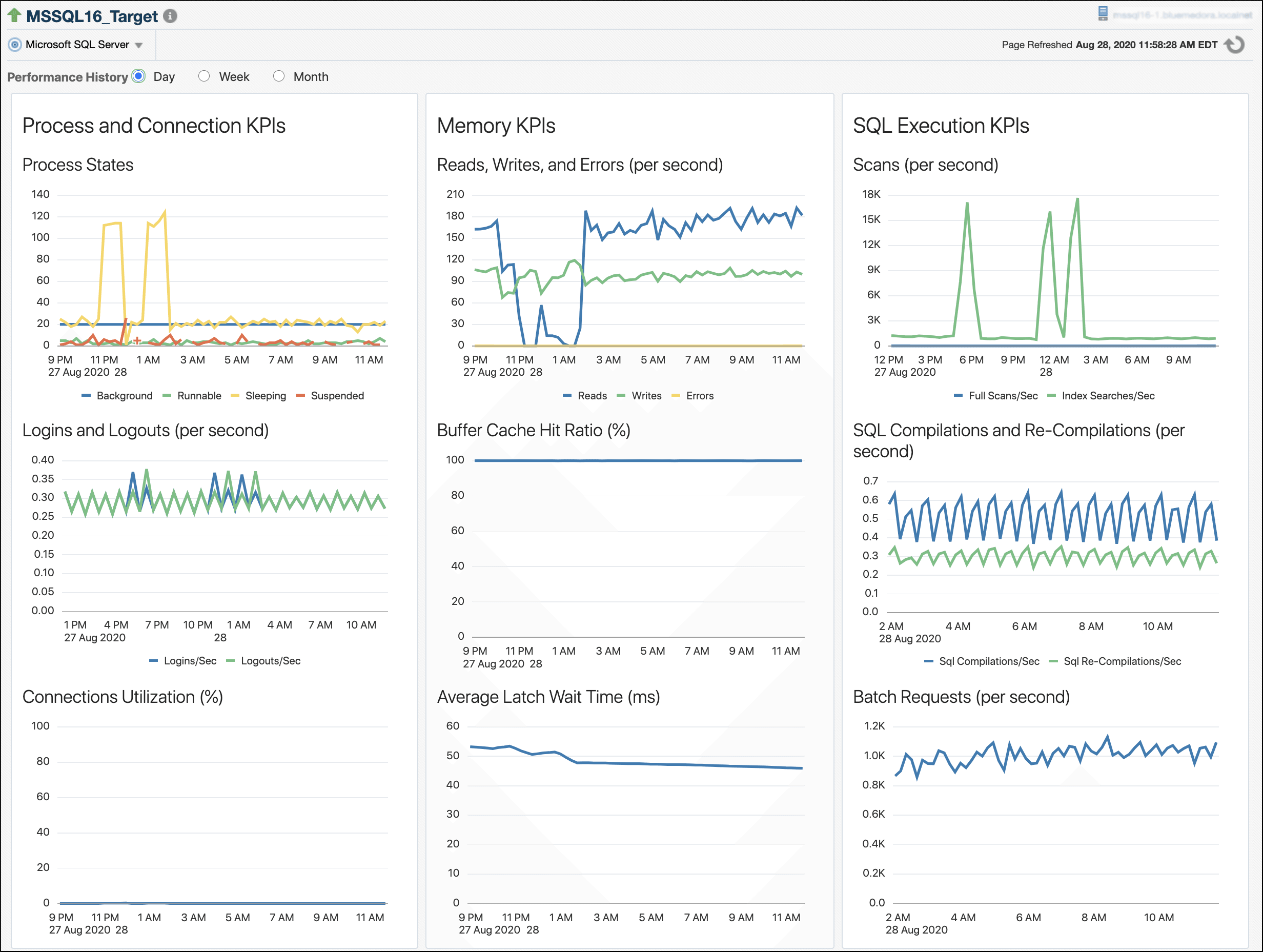Click the MSSQL16_Target title link
The width and height of the screenshot is (1263, 952).
[x=91, y=15]
